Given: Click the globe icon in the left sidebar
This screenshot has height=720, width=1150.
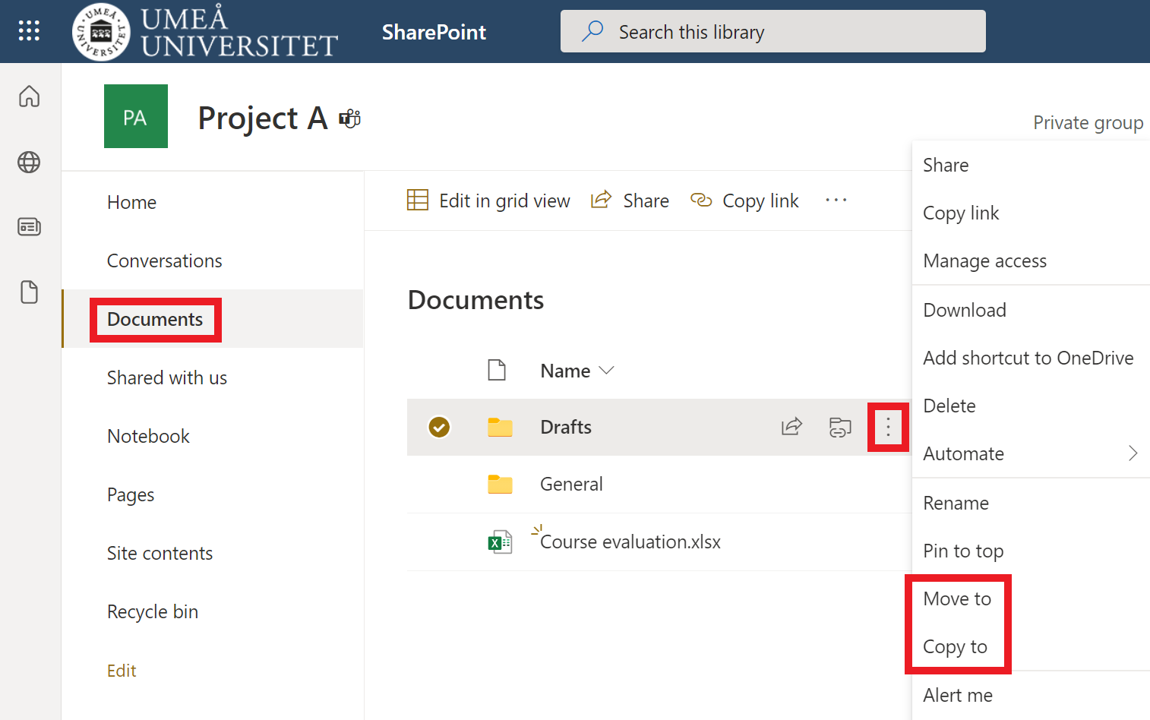Looking at the screenshot, I should pos(29,161).
